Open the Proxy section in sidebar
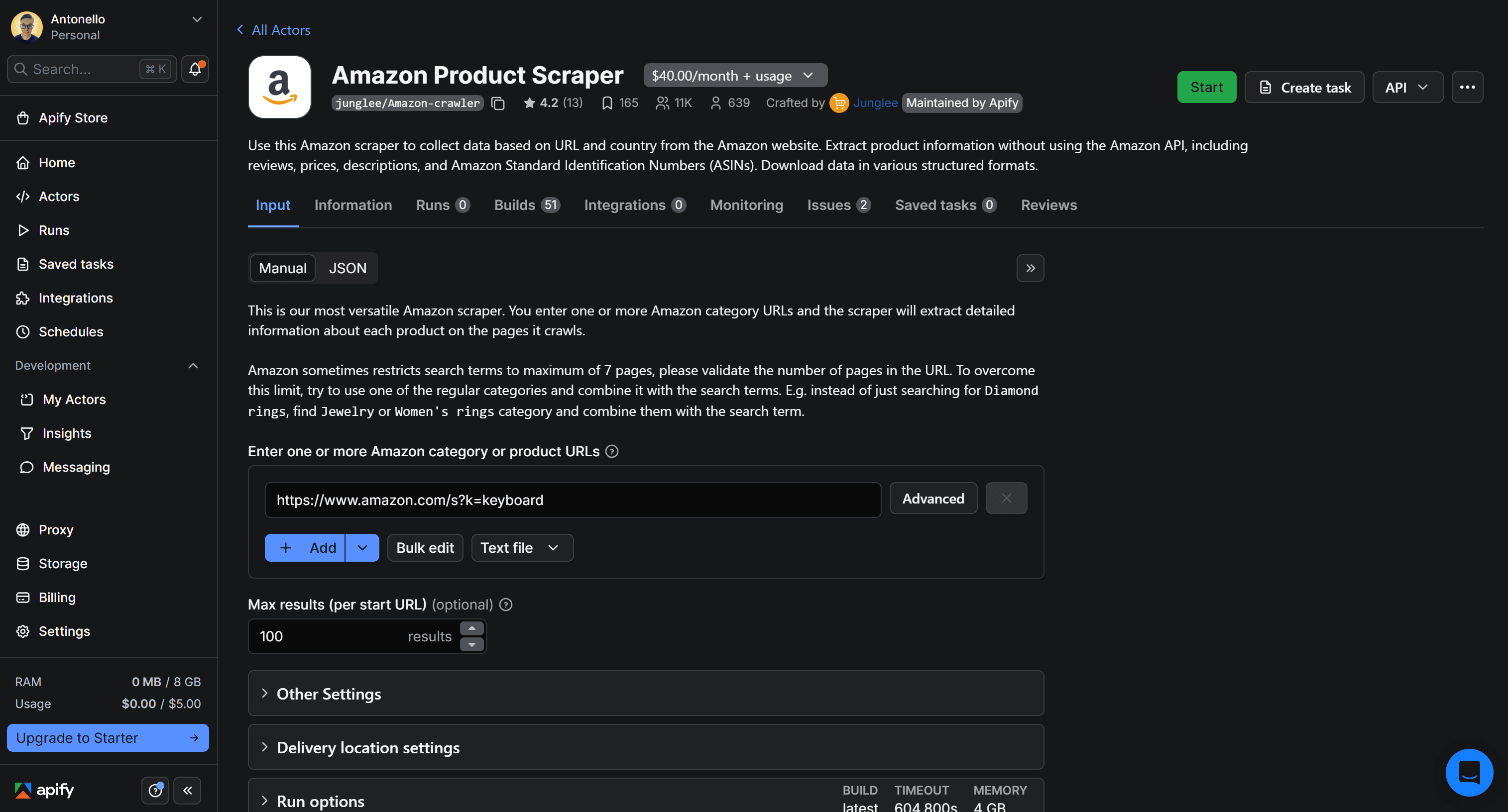 point(56,529)
